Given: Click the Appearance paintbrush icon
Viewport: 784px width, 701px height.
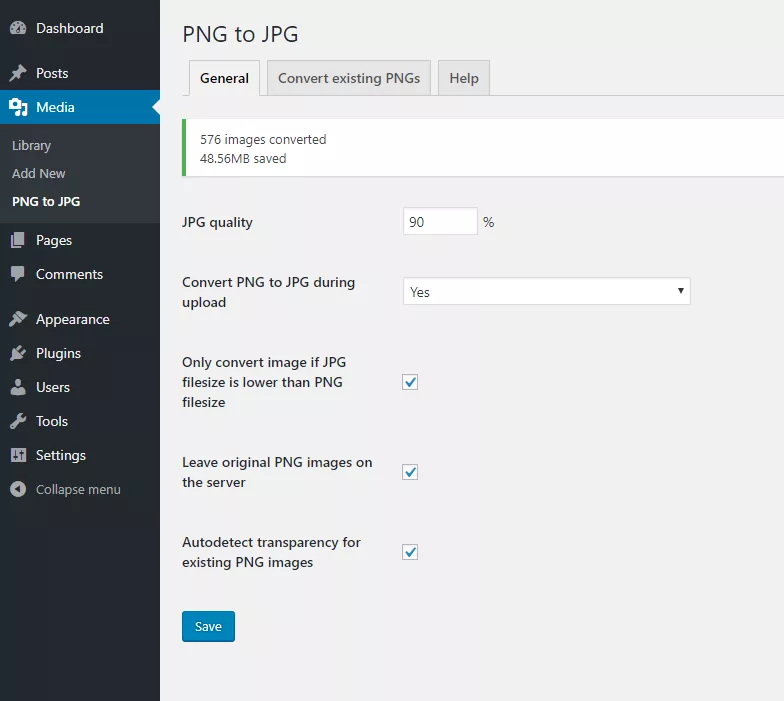Looking at the screenshot, I should 18,319.
